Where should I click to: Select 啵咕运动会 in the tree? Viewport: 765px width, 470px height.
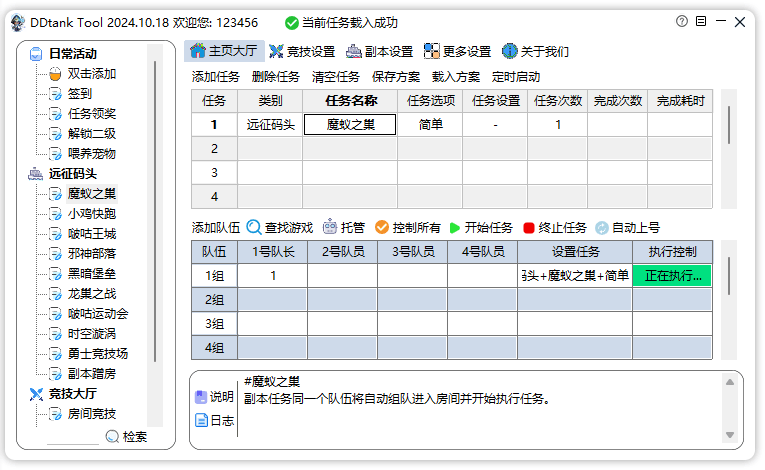coord(98,314)
